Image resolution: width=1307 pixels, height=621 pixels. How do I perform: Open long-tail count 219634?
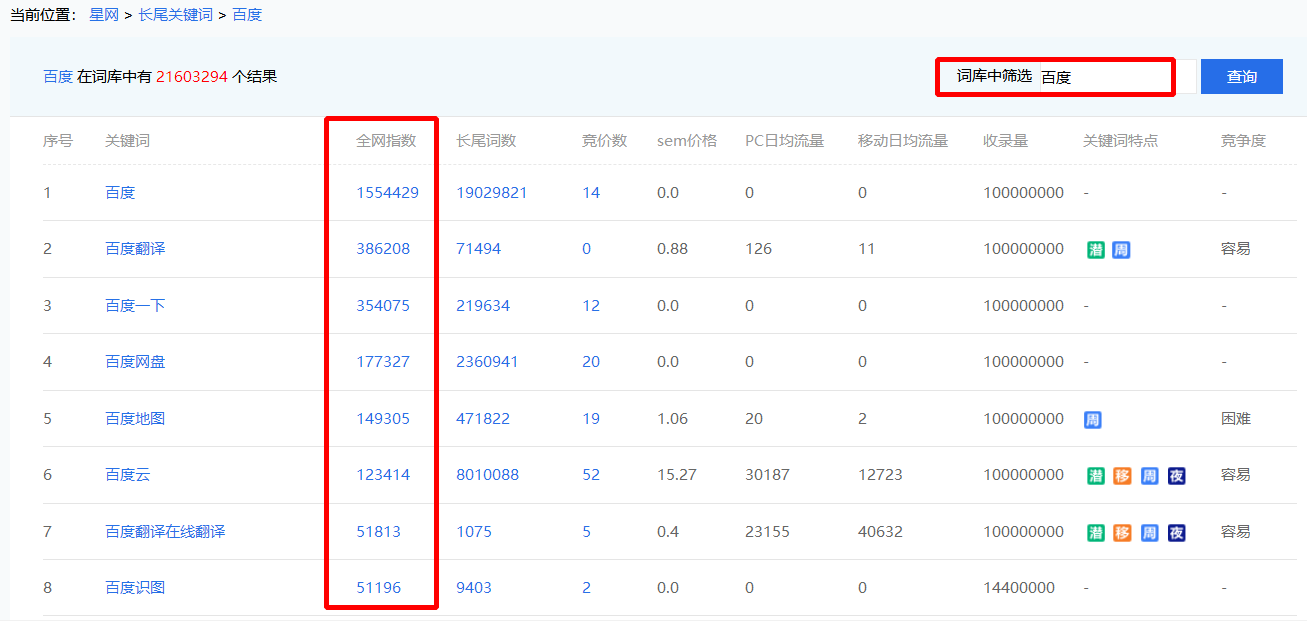(x=483, y=306)
